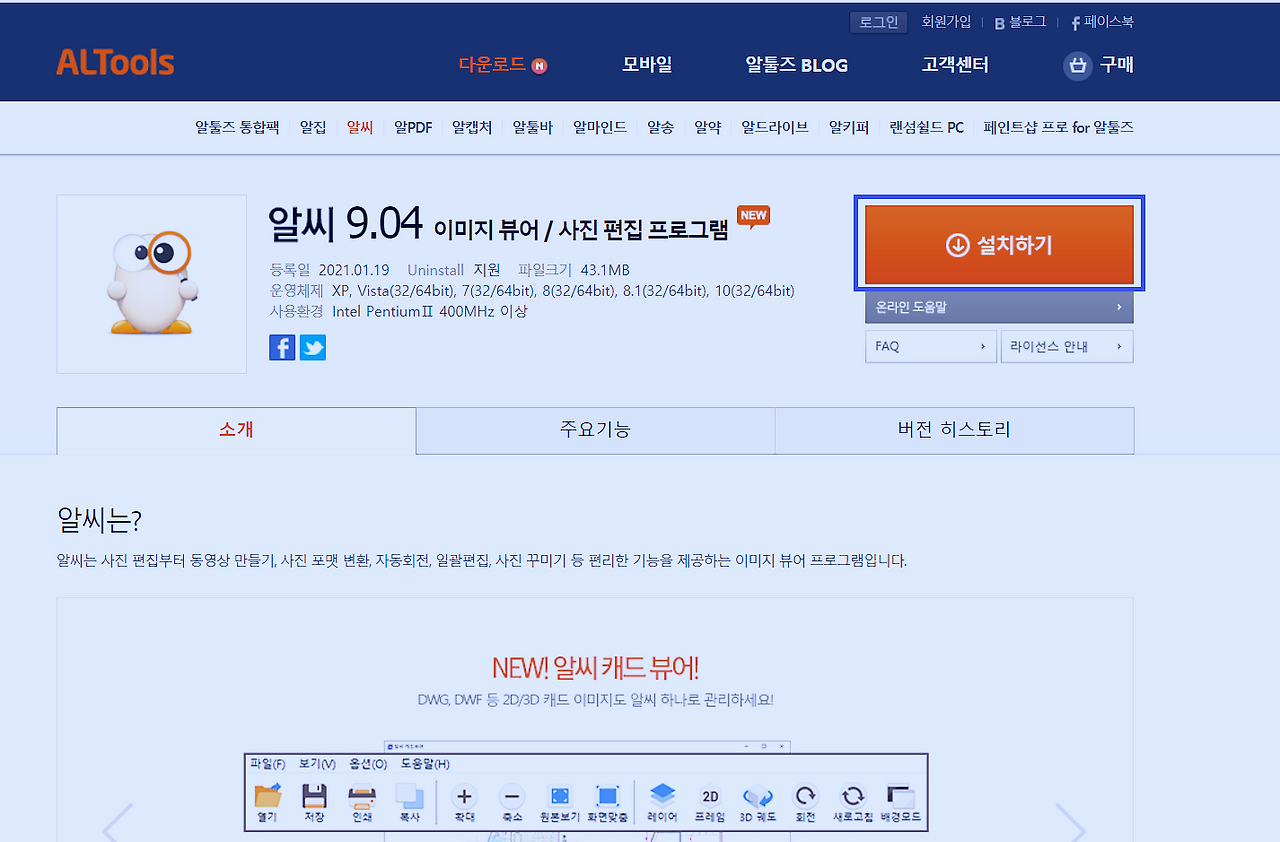
Task: Click the 회원가입 link
Action: coord(946,22)
